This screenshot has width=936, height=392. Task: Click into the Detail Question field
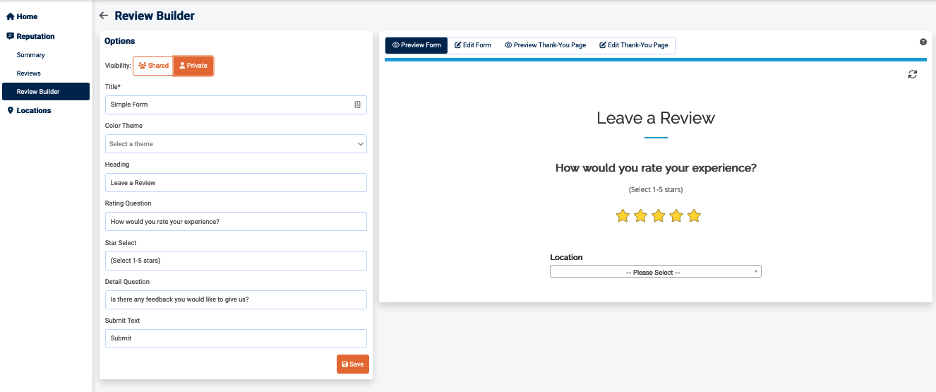coord(235,300)
